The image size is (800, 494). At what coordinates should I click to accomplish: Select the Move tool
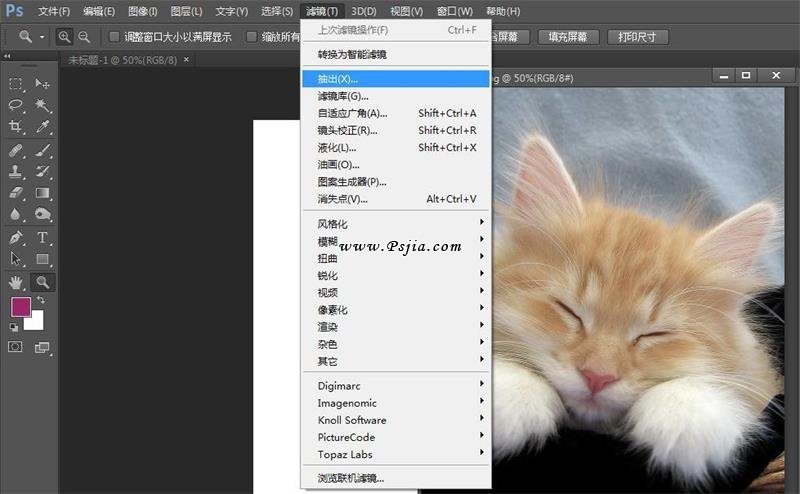click(42, 84)
